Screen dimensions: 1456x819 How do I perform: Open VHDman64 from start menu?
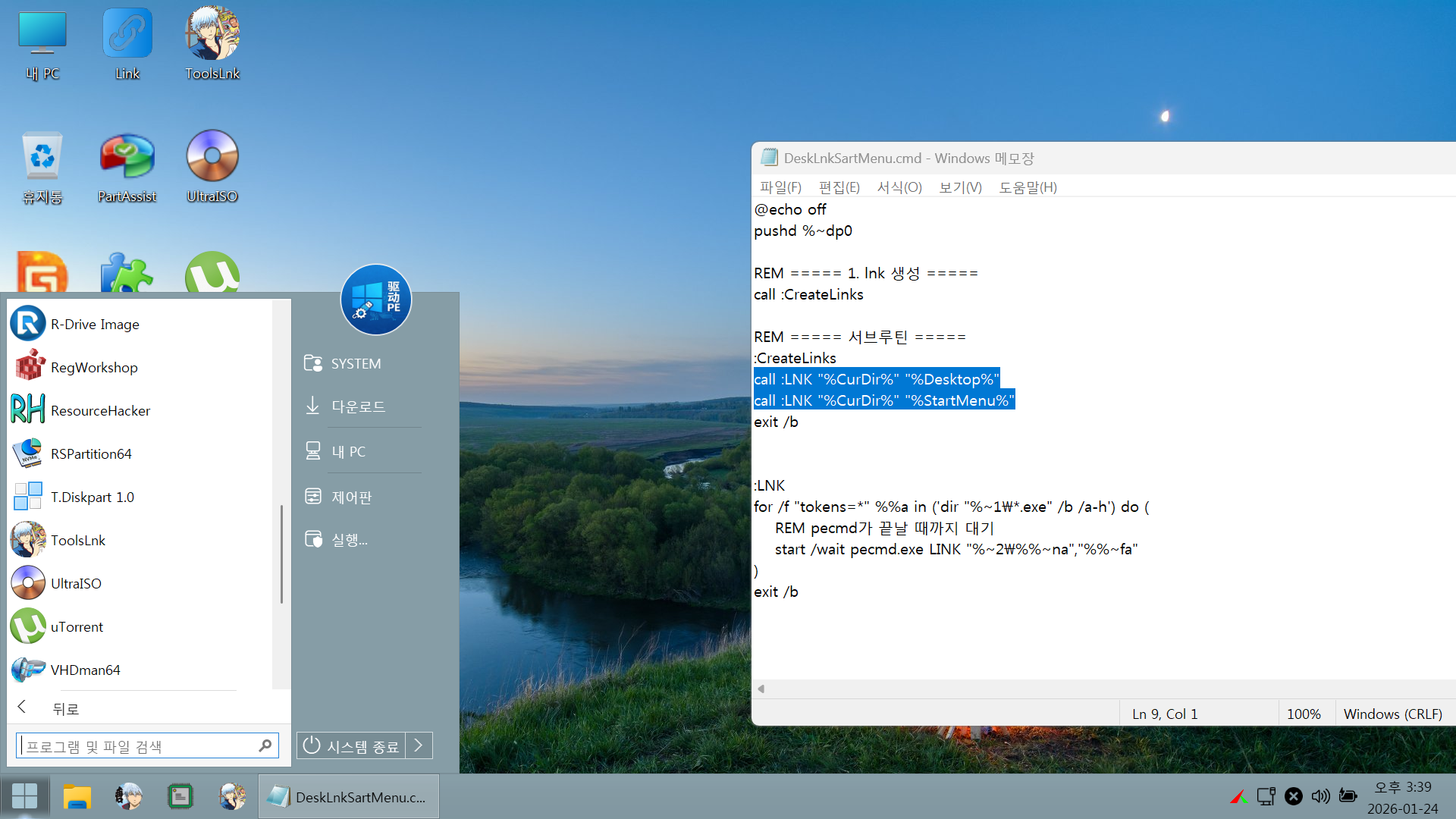pos(85,670)
